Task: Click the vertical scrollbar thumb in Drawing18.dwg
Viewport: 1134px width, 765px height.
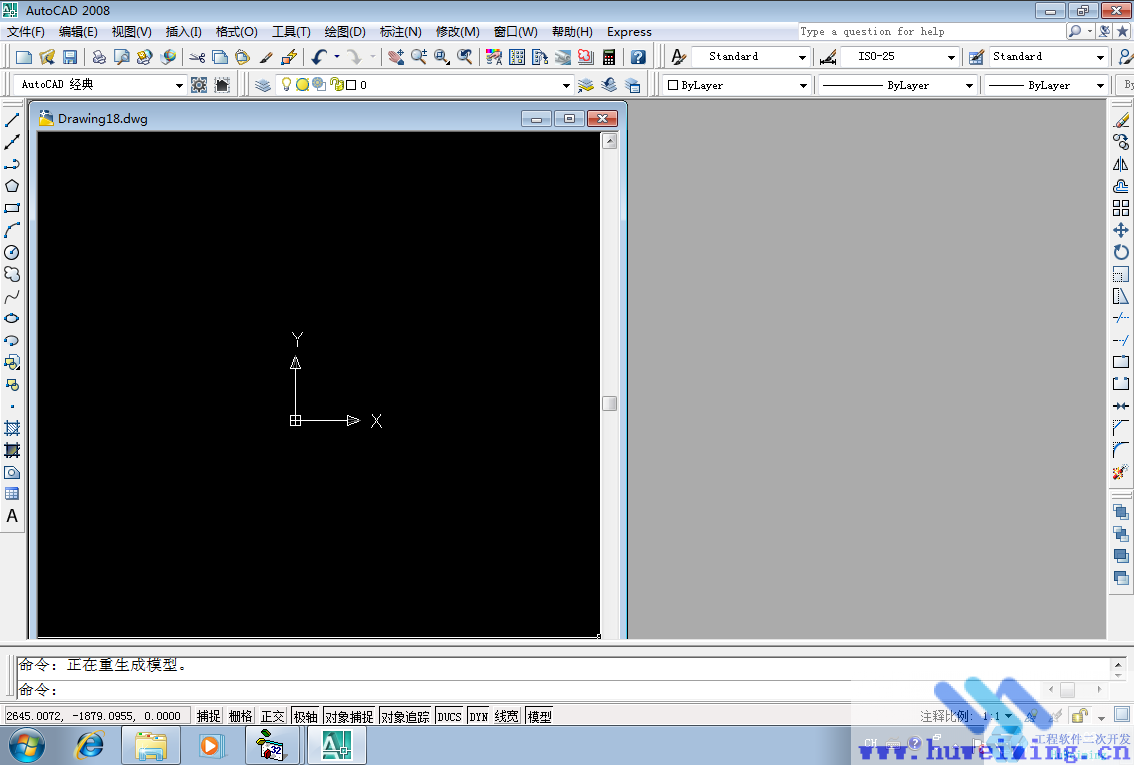Action: tap(610, 403)
